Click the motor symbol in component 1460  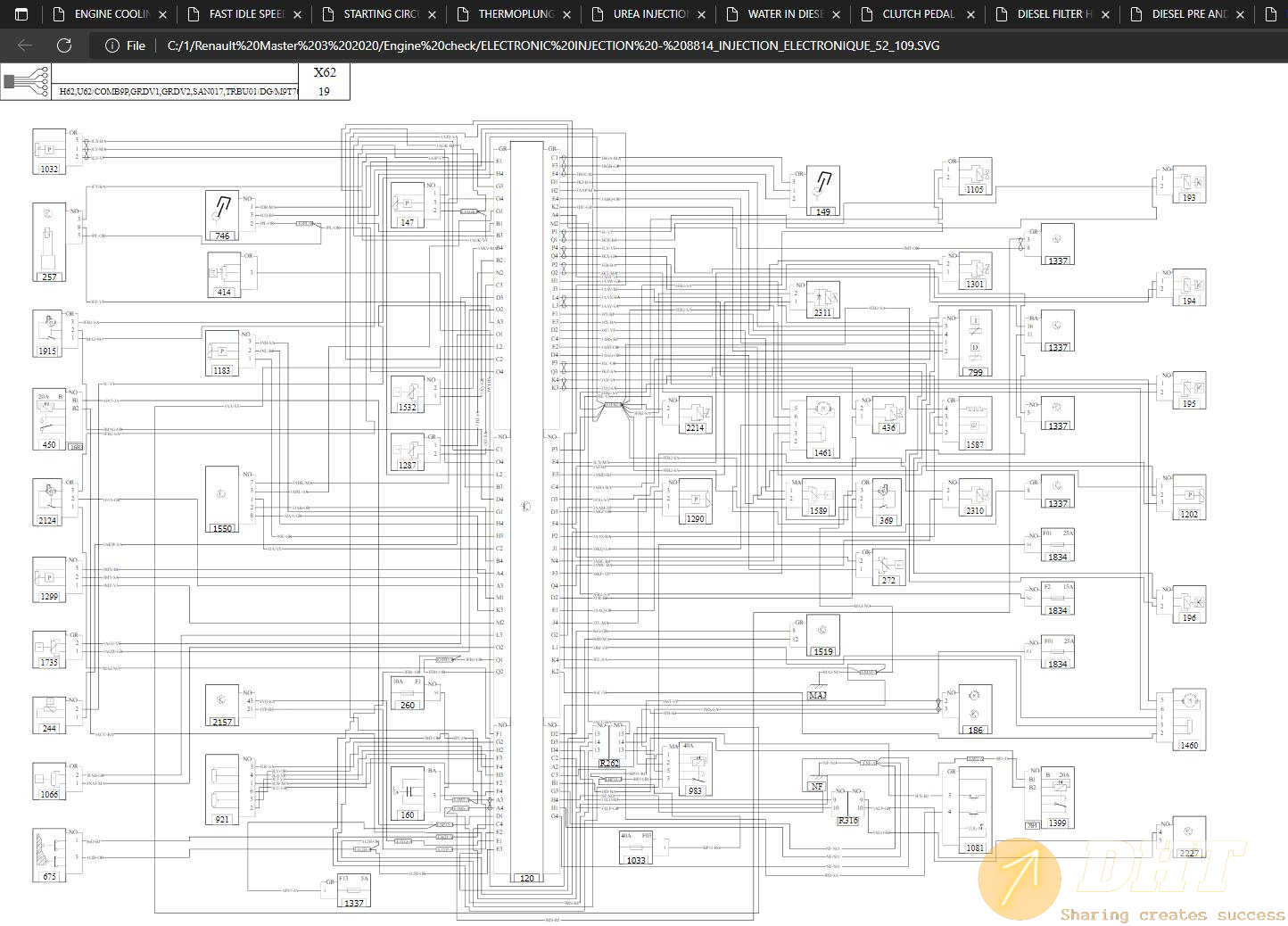click(x=1189, y=701)
